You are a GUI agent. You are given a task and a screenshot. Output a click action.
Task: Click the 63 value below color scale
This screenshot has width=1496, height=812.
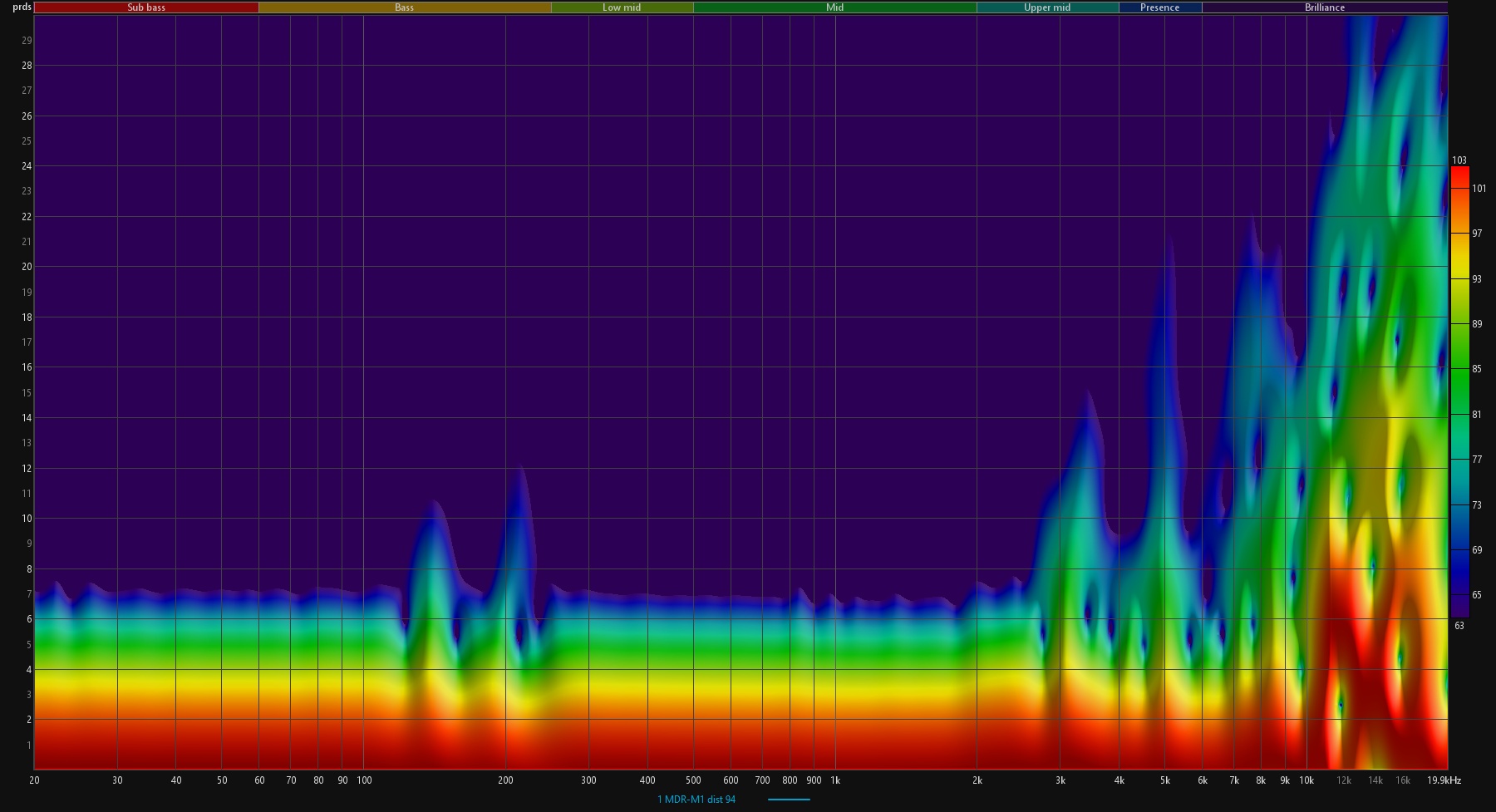pos(1459,626)
